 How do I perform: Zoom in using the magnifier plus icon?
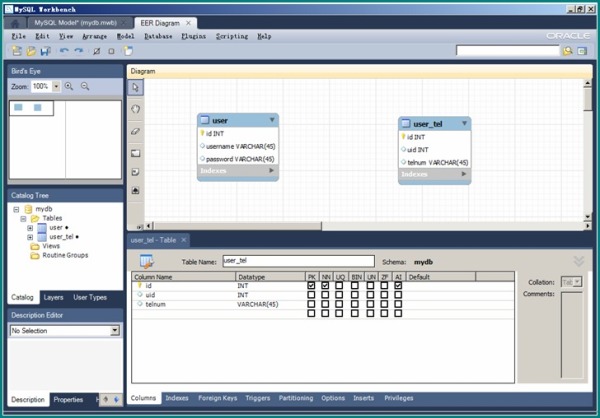click(x=69, y=86)
